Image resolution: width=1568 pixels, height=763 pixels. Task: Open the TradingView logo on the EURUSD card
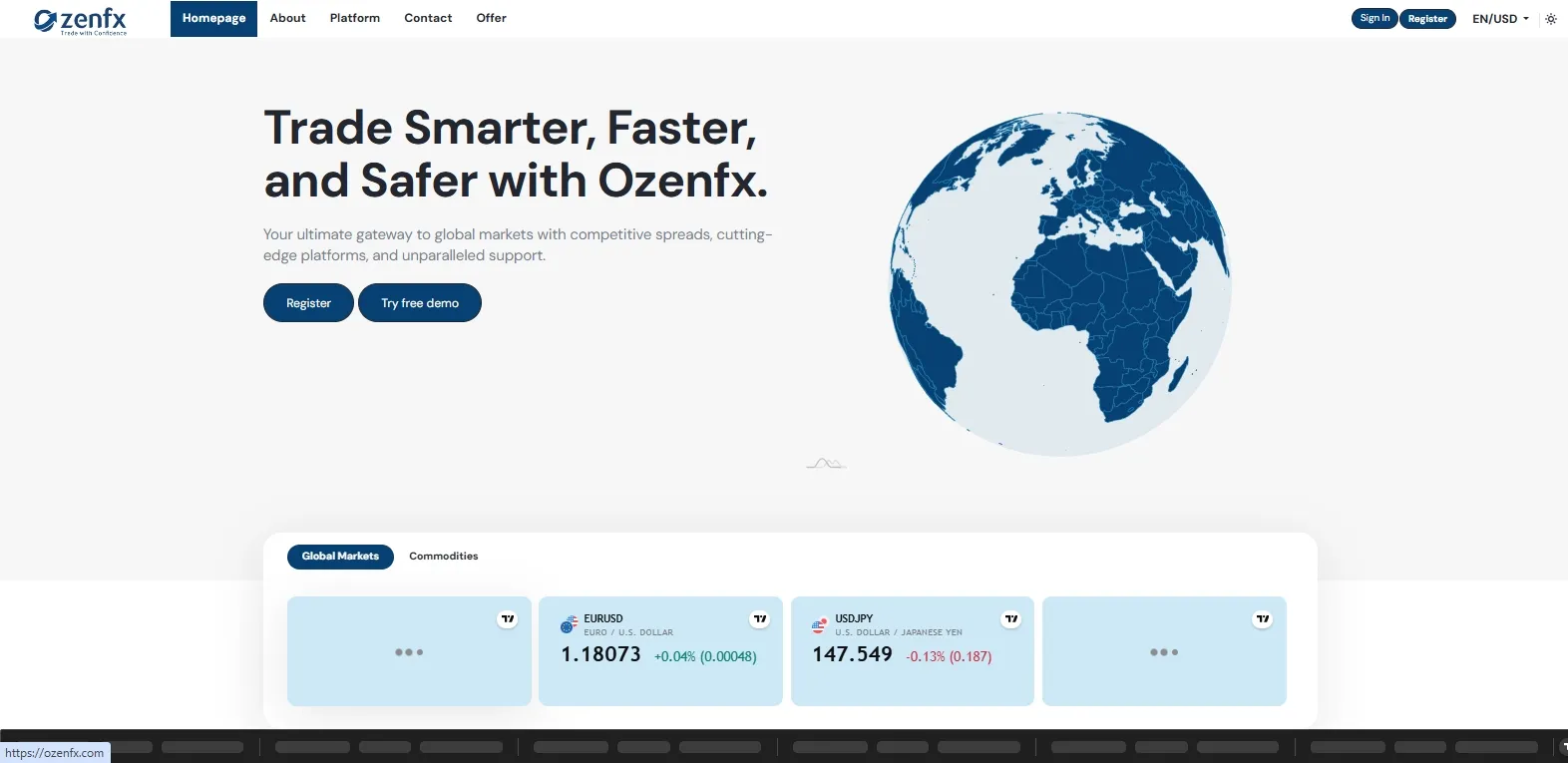[760, 619]
